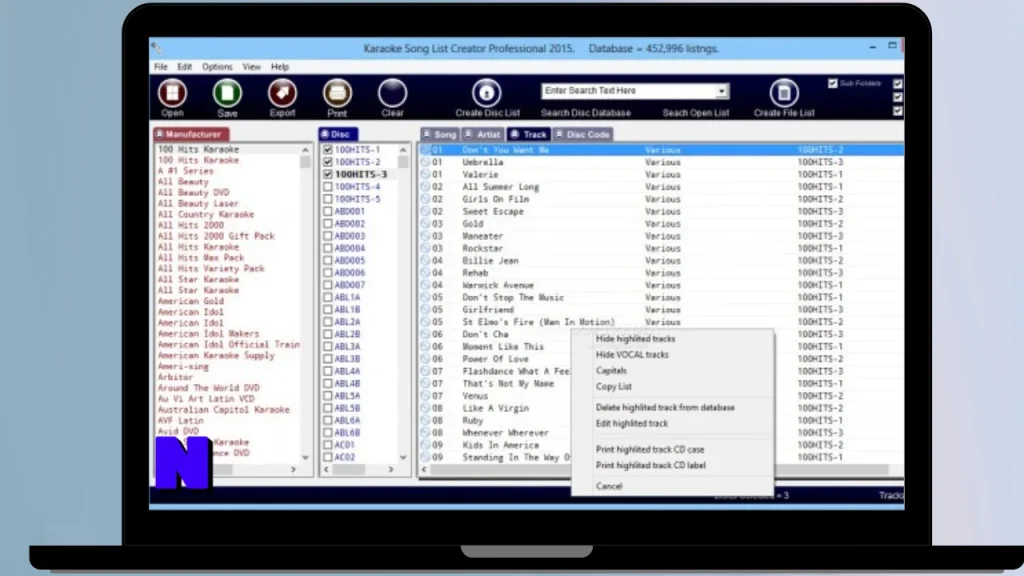
Task: Click the disc icon beside Umbrella track
Action: [425, 162]
